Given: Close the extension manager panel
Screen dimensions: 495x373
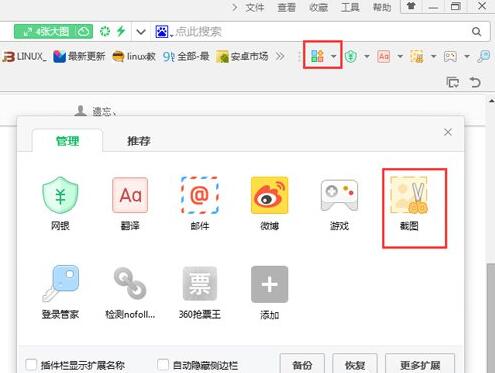Looking at the screenshot, I should (x=448, y=132).
